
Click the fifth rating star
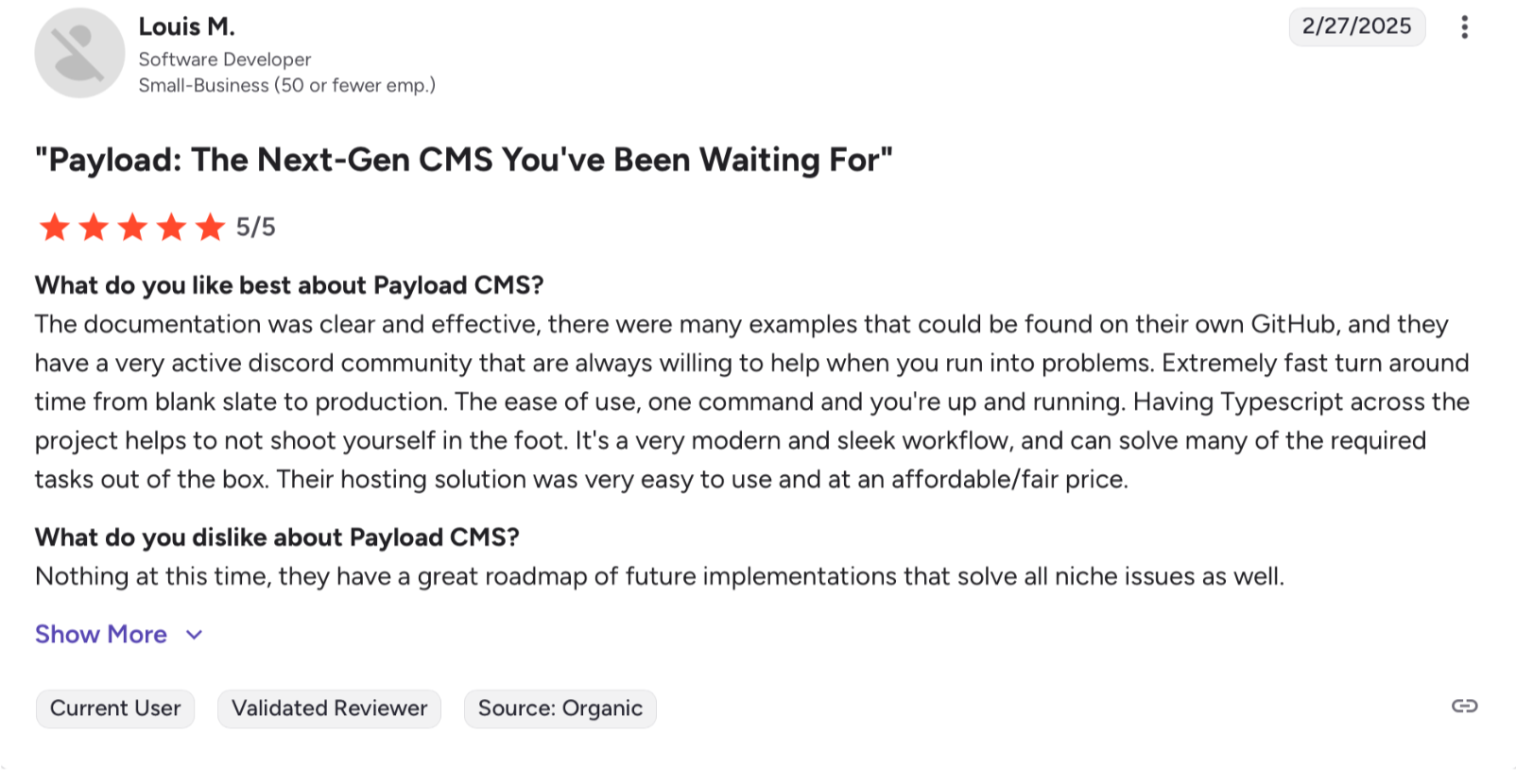(210, 228)
